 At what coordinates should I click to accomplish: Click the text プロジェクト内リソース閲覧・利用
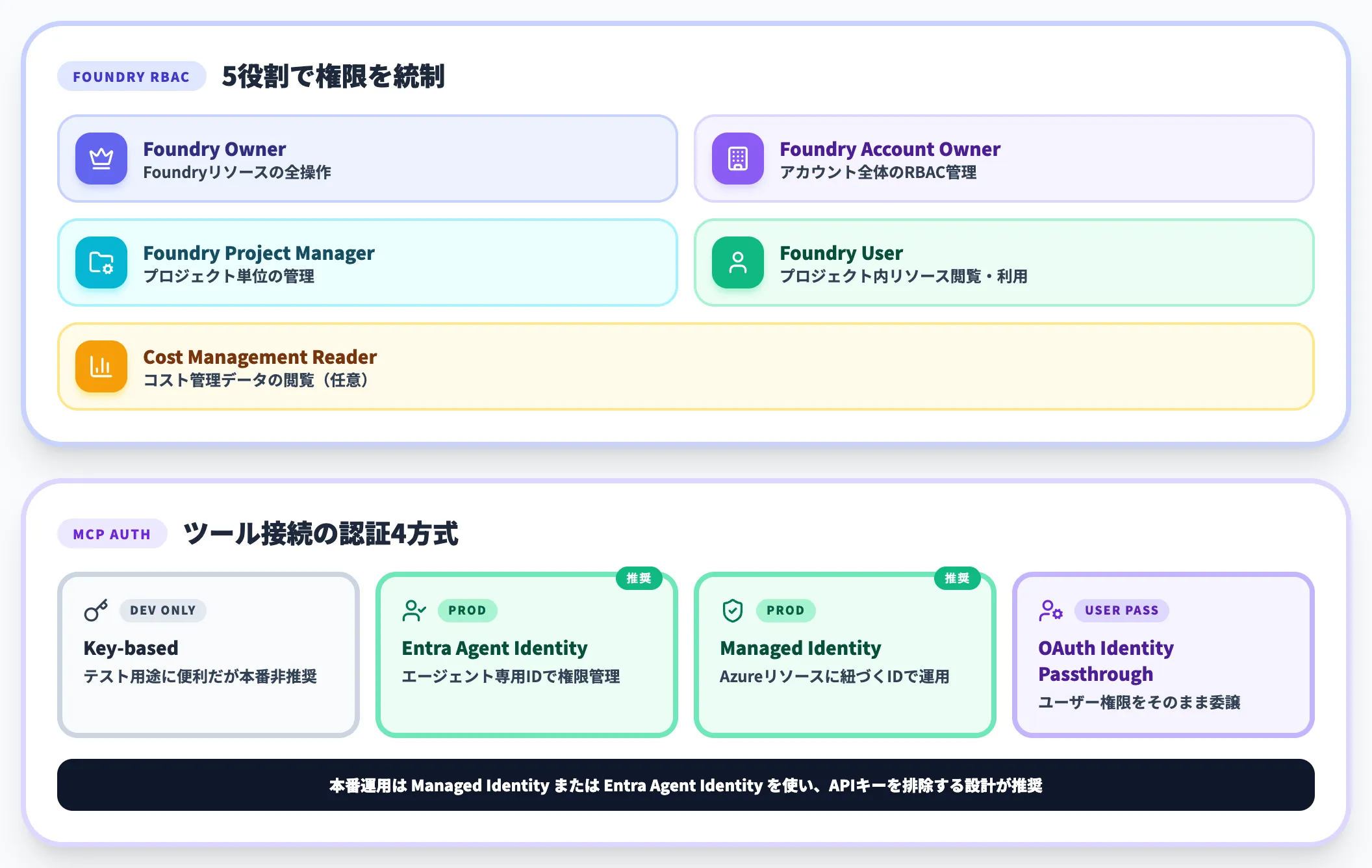click(x=904, y=276)
